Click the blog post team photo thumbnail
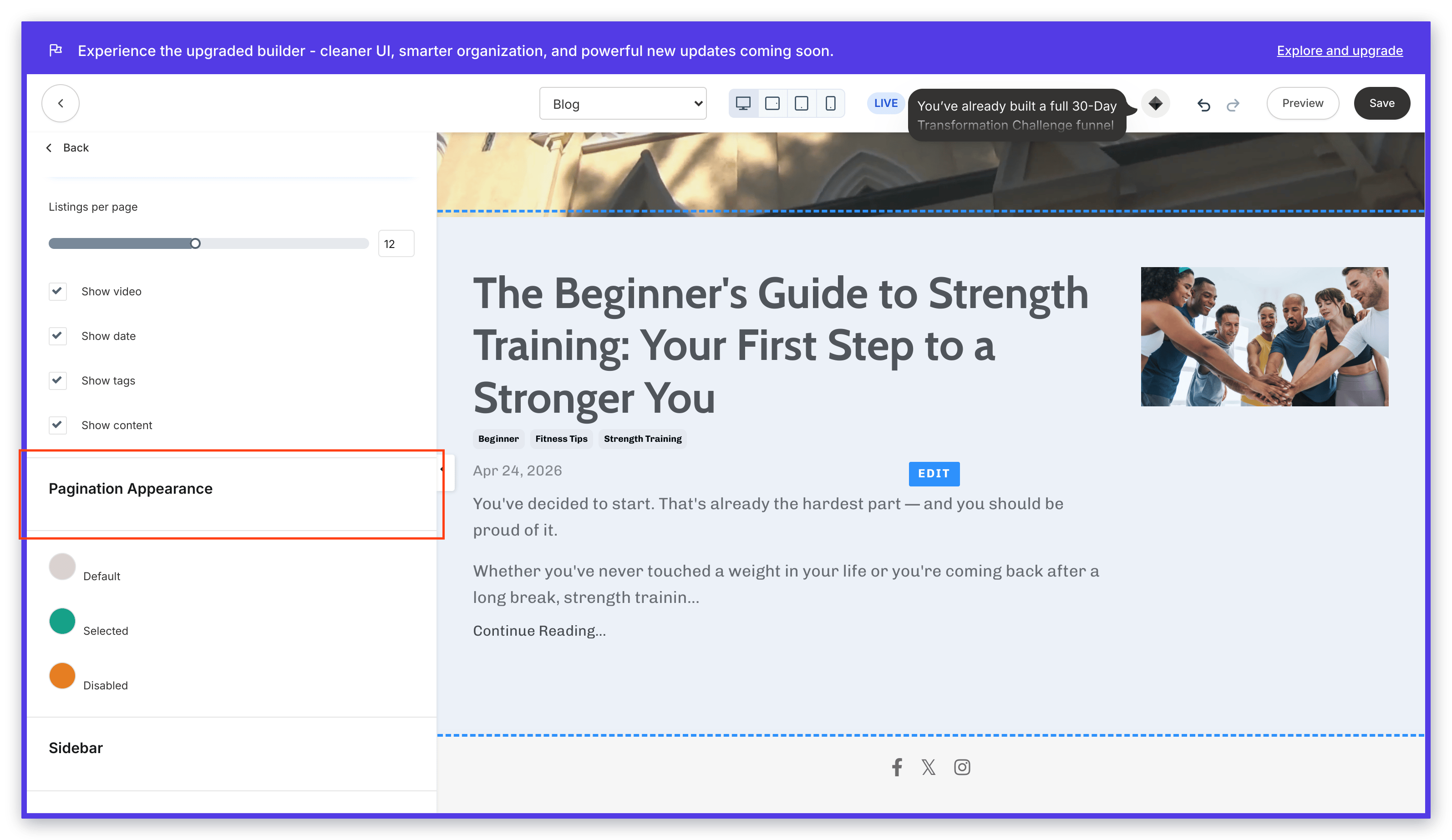Viewport: 1452px width, 840px height. (x=1264, y=336)
